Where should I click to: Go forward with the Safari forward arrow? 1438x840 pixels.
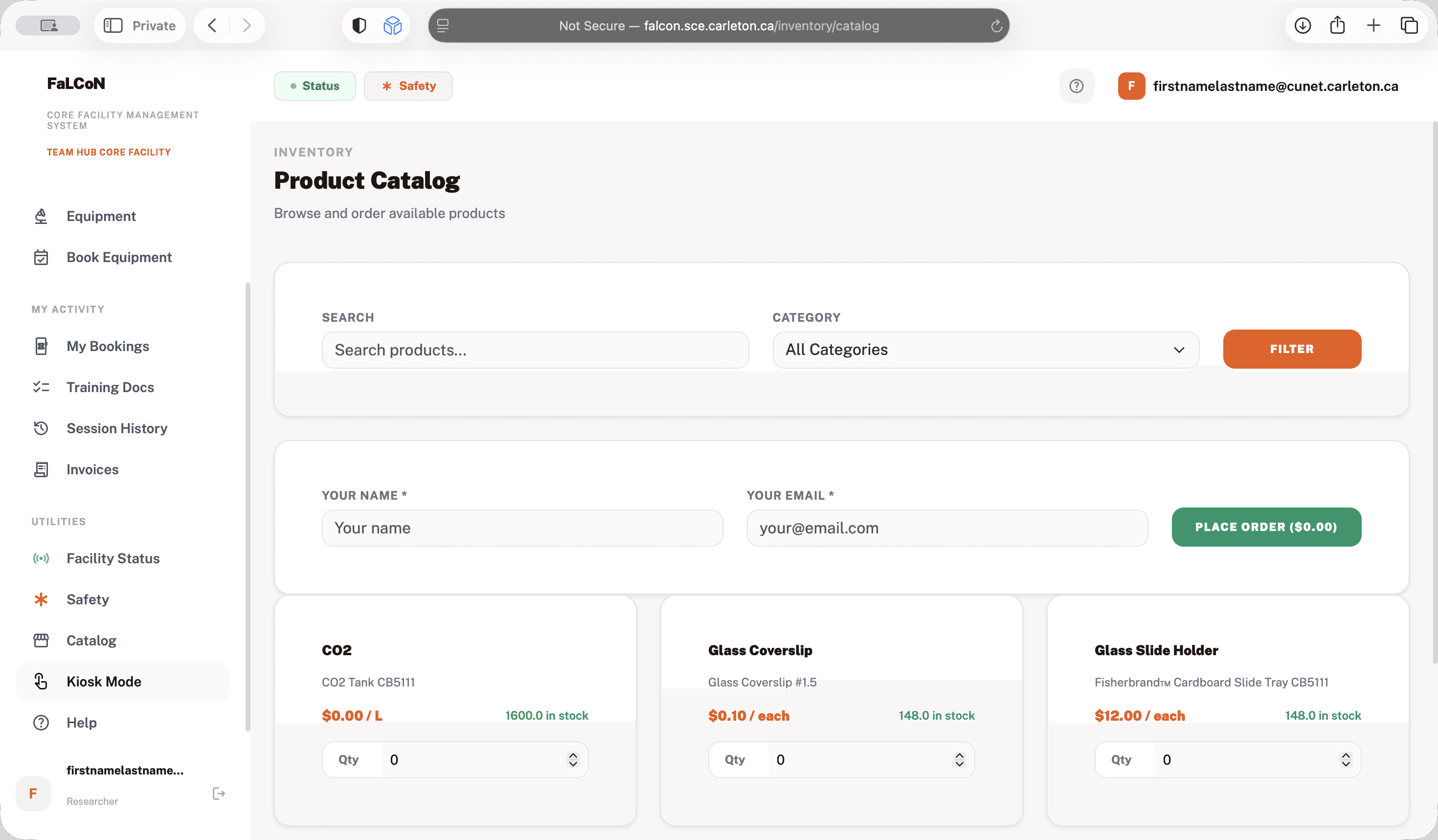tap(247, 25)
